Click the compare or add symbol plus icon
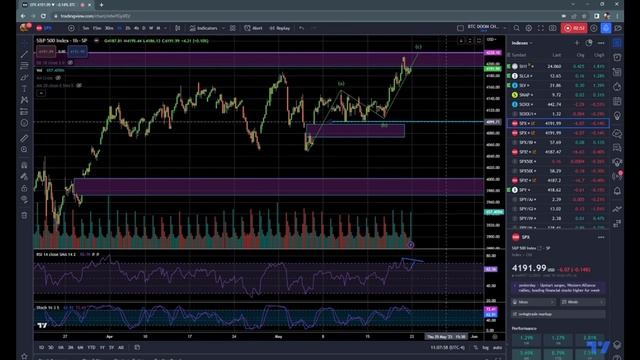 71,28
